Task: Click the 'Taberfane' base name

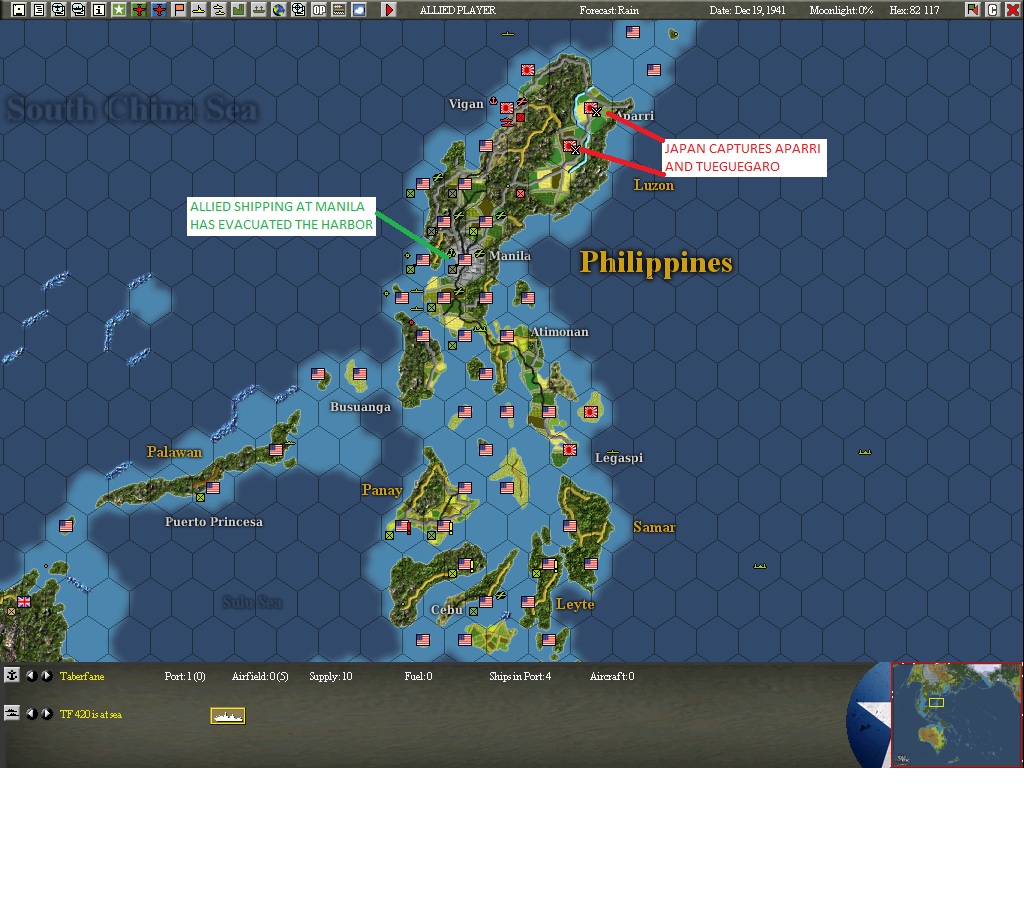Action: [82, 676]
